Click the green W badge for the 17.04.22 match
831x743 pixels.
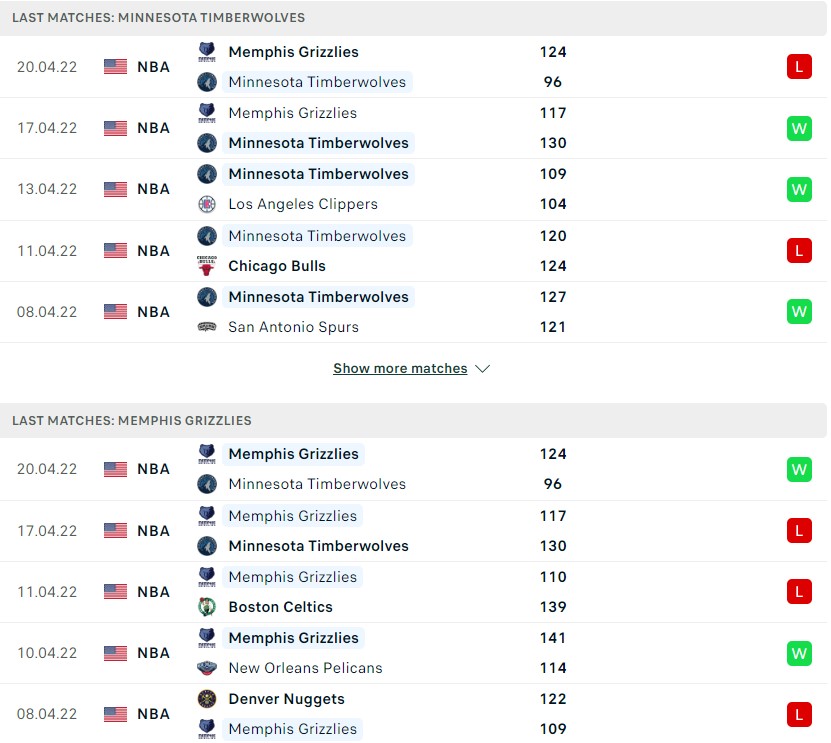[799, 128]
